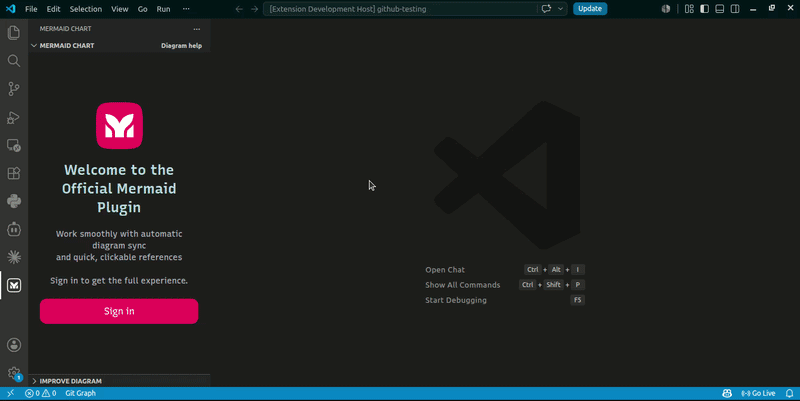Open the robot-shaped chat icon in activity bar

(x=14, y=229)
